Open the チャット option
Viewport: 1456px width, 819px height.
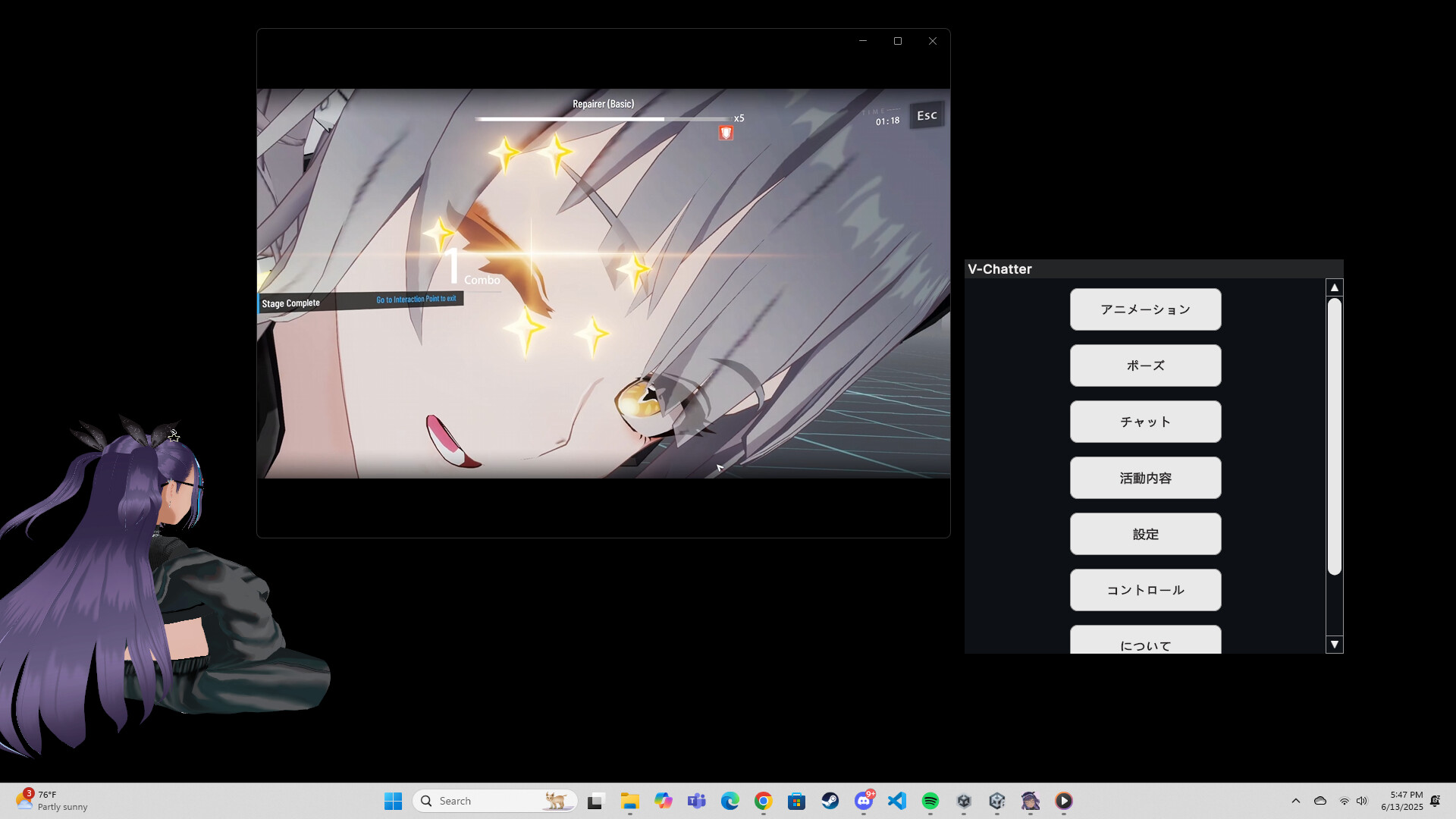point(1145,422)
